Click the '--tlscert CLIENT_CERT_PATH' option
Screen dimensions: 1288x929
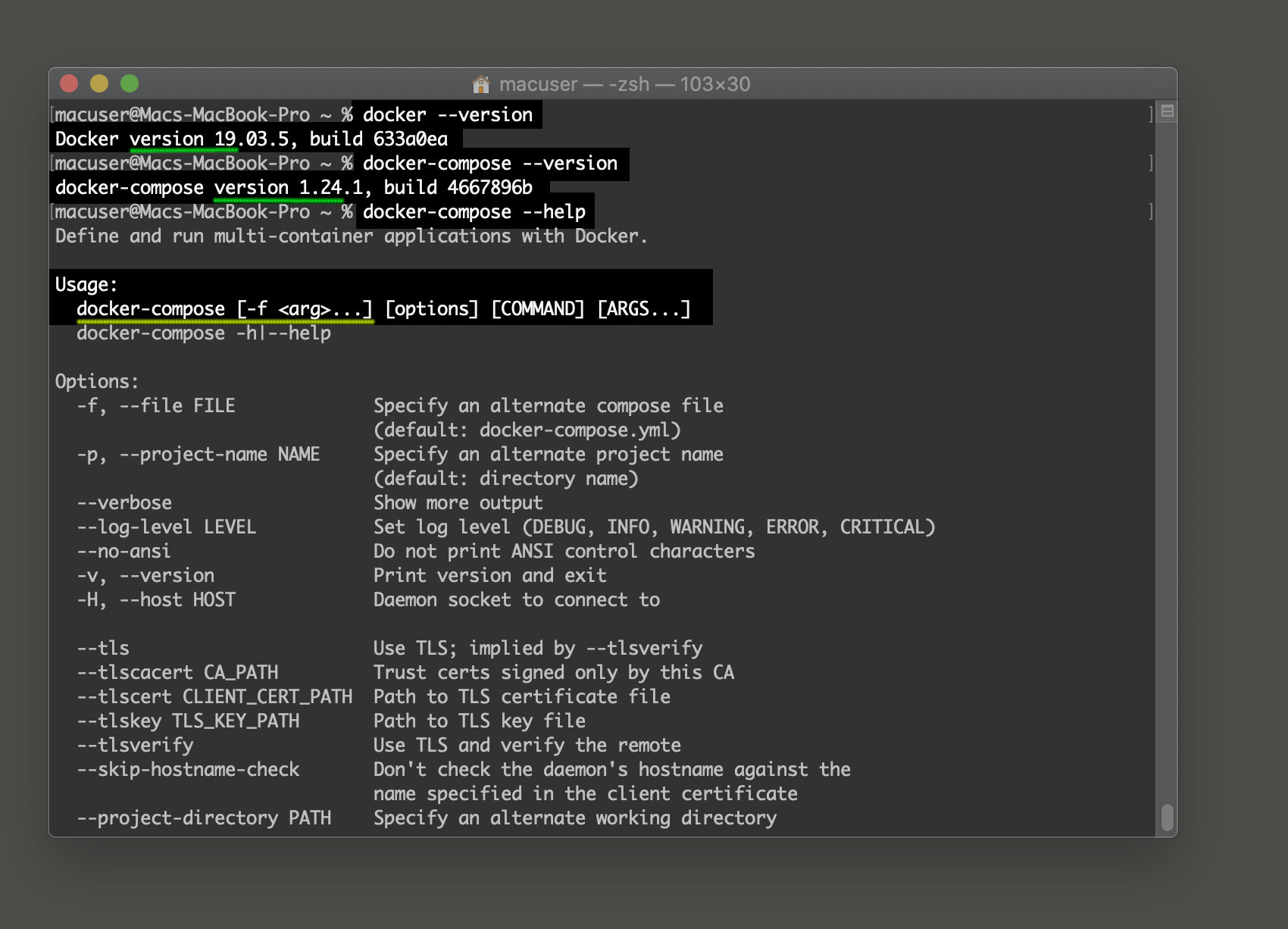click(214, 697)
